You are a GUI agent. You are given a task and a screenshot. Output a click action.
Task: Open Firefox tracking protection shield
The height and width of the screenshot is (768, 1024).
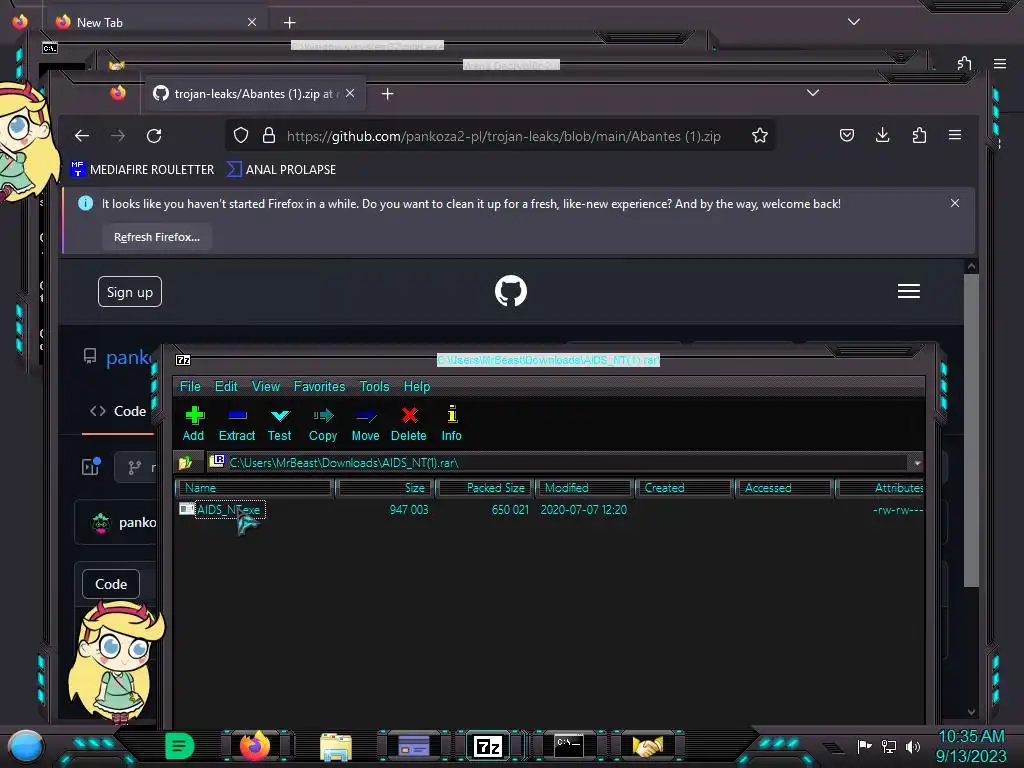[241, 136]
